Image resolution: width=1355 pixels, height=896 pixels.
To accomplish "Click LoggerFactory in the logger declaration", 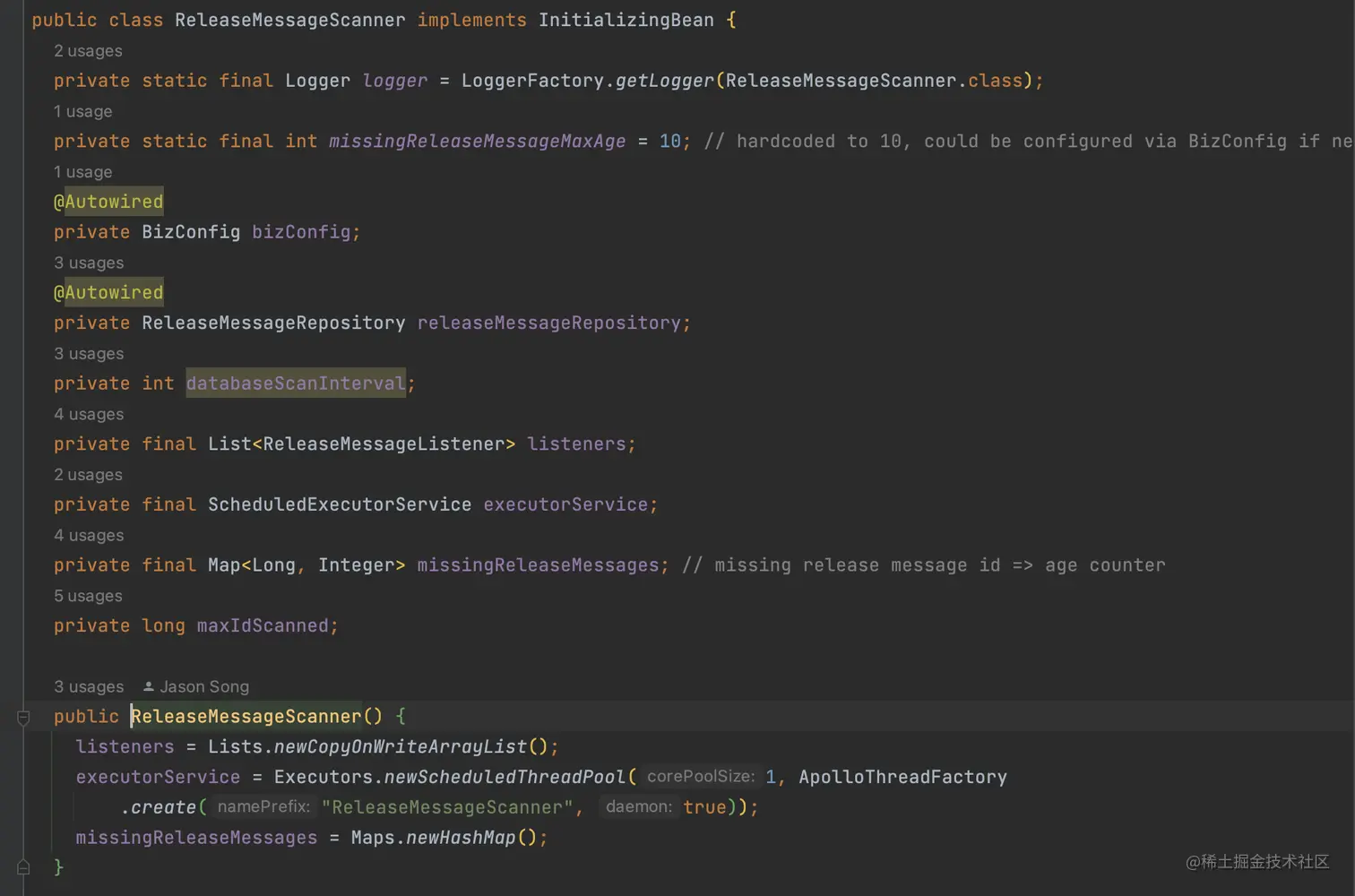I will (532, 81).
